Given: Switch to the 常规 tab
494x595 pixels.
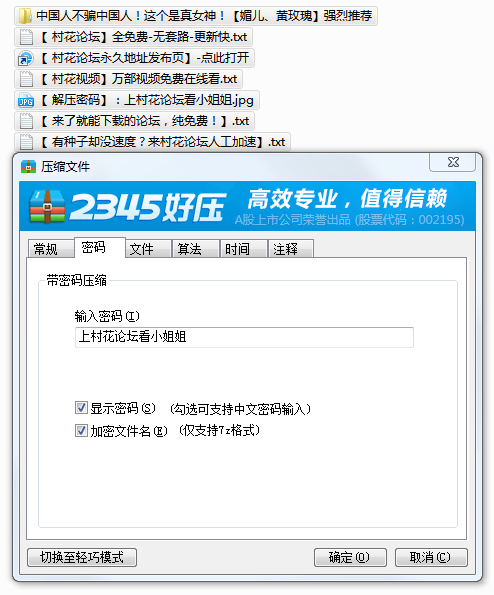Looking at the screenshot, I should (51, 249).
